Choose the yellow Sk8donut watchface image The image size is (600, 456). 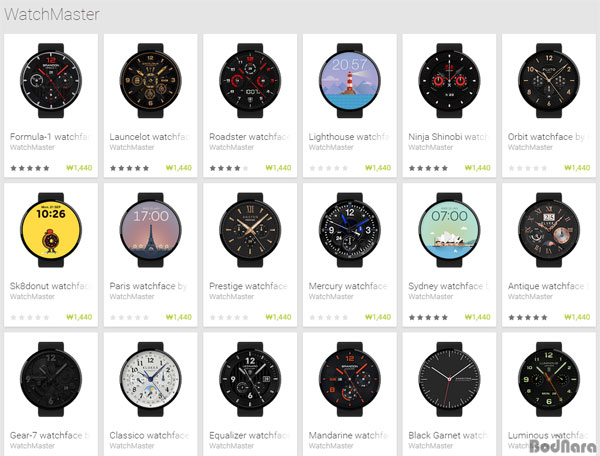click(51, 230)
